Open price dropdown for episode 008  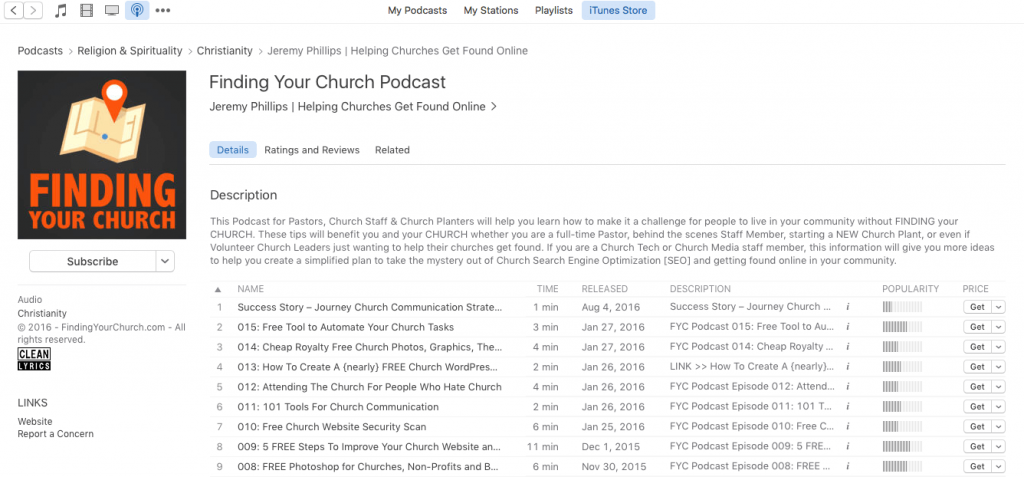tap(999, 467)
